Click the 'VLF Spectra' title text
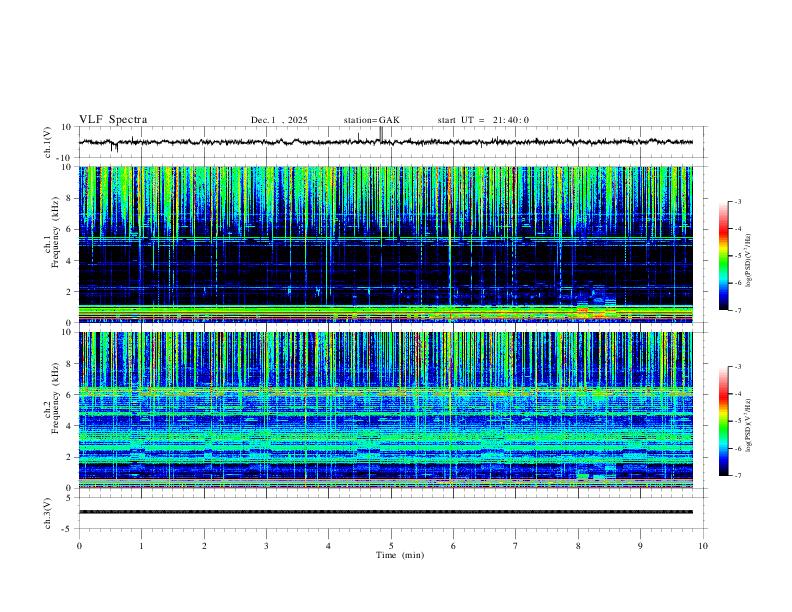792x612 pixels. pyautogui.click(x=113, y=120)
